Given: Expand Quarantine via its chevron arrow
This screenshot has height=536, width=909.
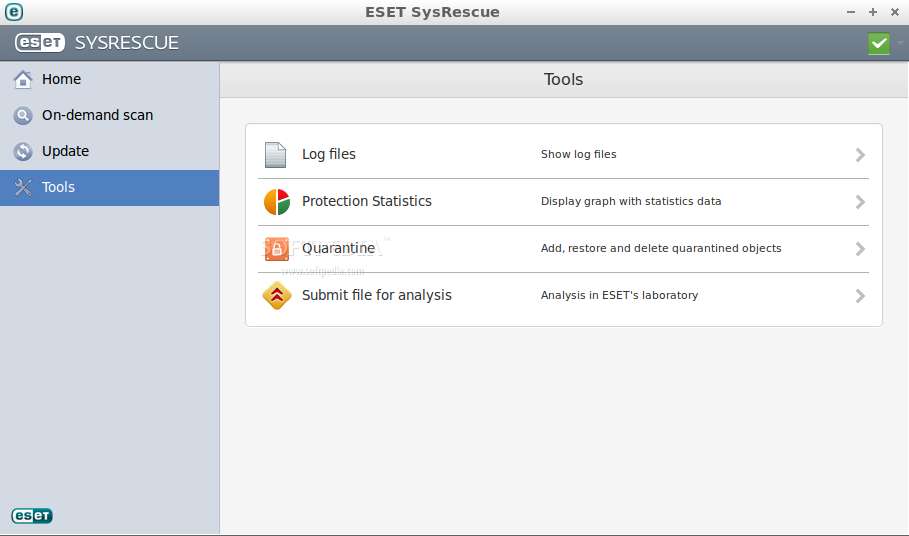Looking at the screenshot, I should click(860, 249).
